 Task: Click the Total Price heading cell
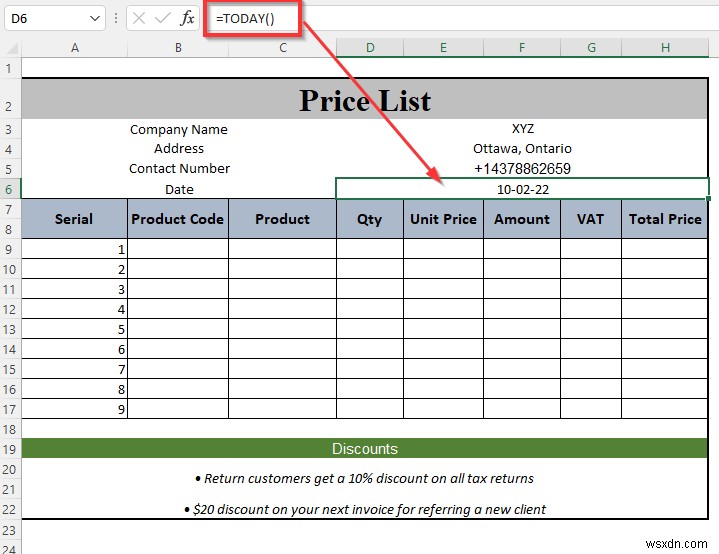click(x=665, y=219)
